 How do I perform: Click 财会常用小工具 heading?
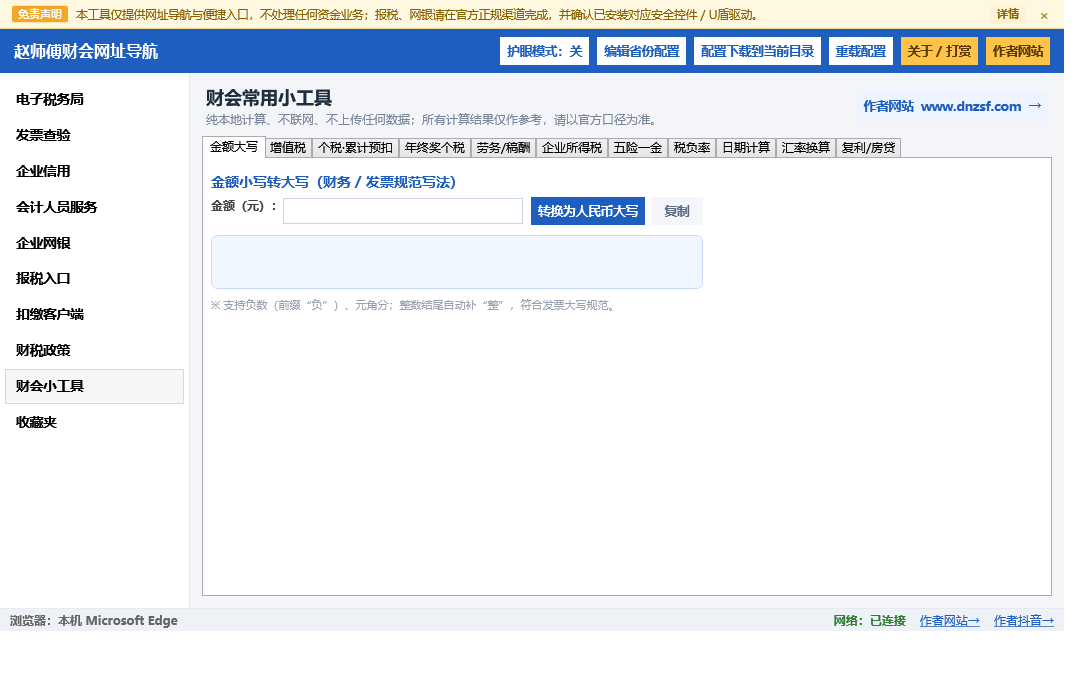tap(269, 98)
